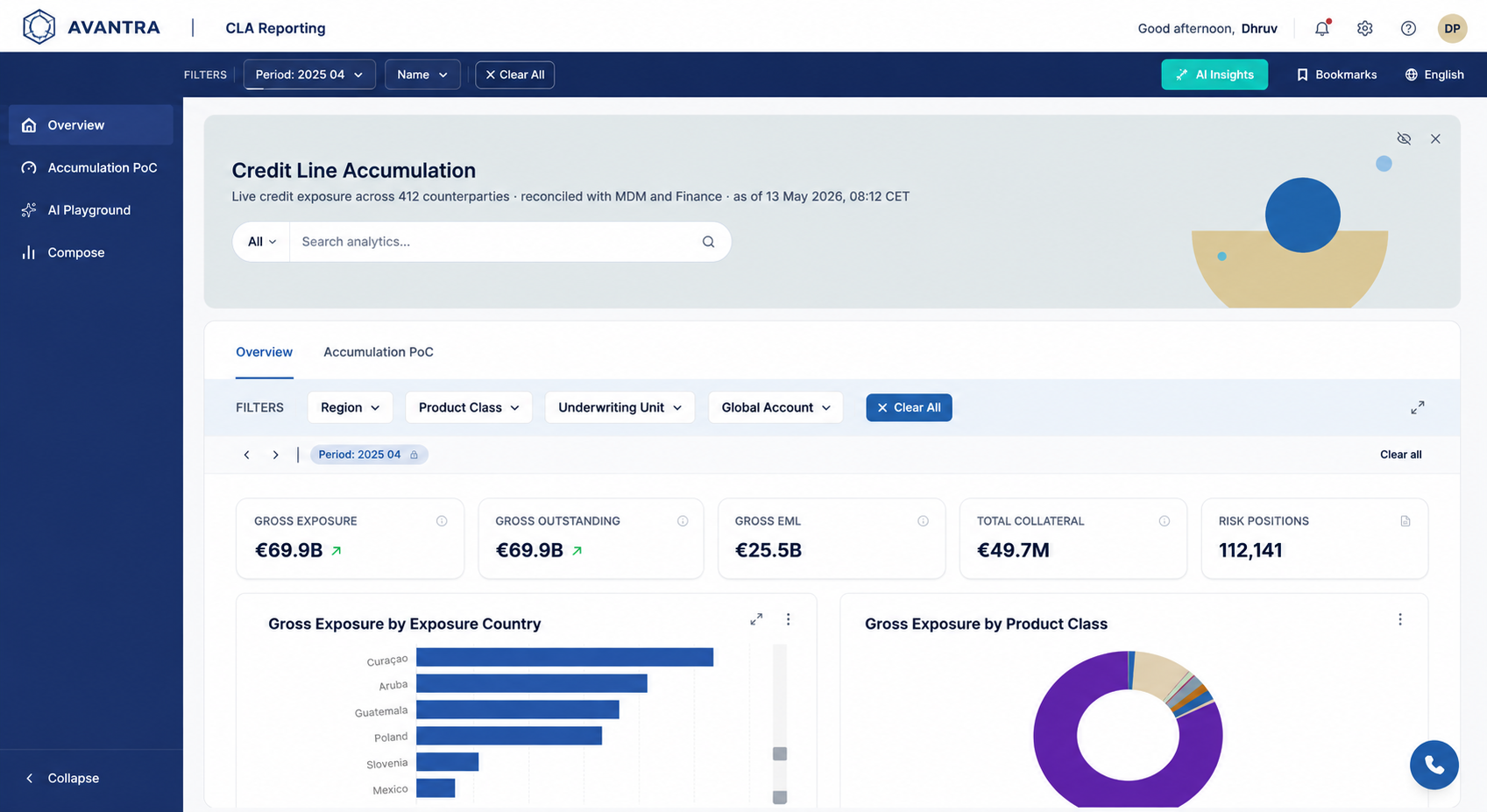Click the €49.7M Total Collateral value

(x=1013, y=550)
